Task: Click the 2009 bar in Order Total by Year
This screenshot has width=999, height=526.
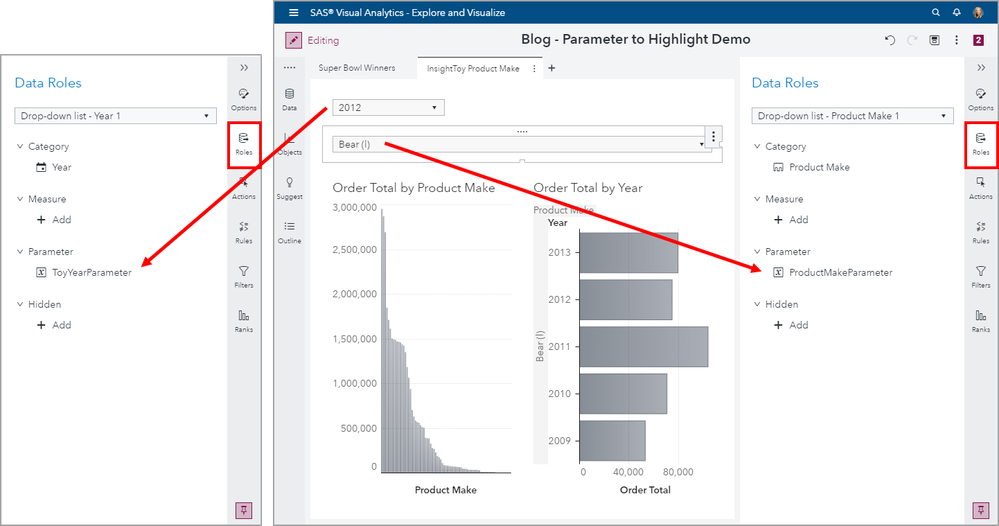Action: pos(612,441)
